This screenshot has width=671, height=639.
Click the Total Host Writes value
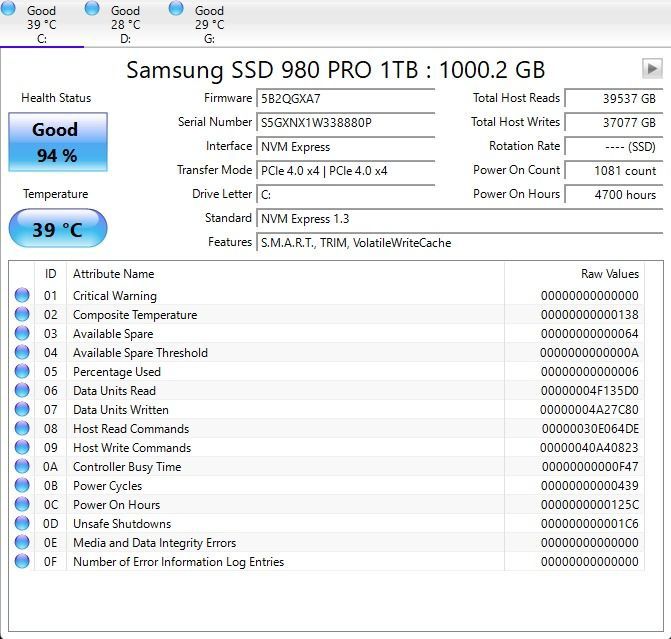(614, 122)
